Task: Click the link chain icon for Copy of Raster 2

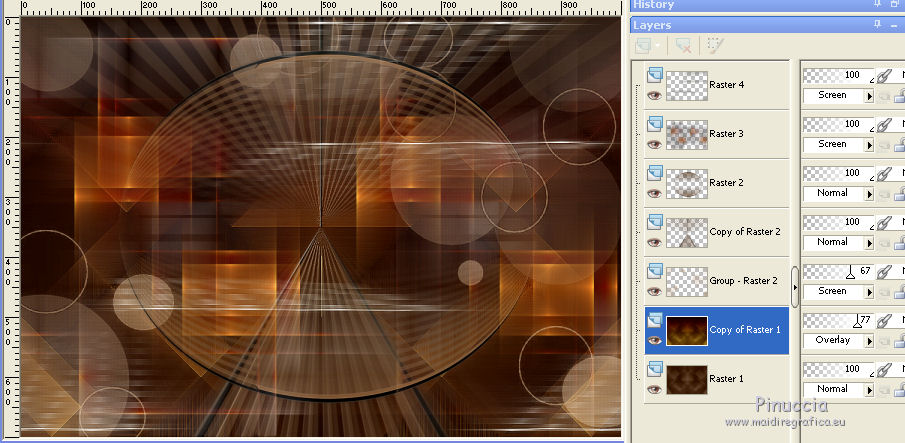Action: 882,223
